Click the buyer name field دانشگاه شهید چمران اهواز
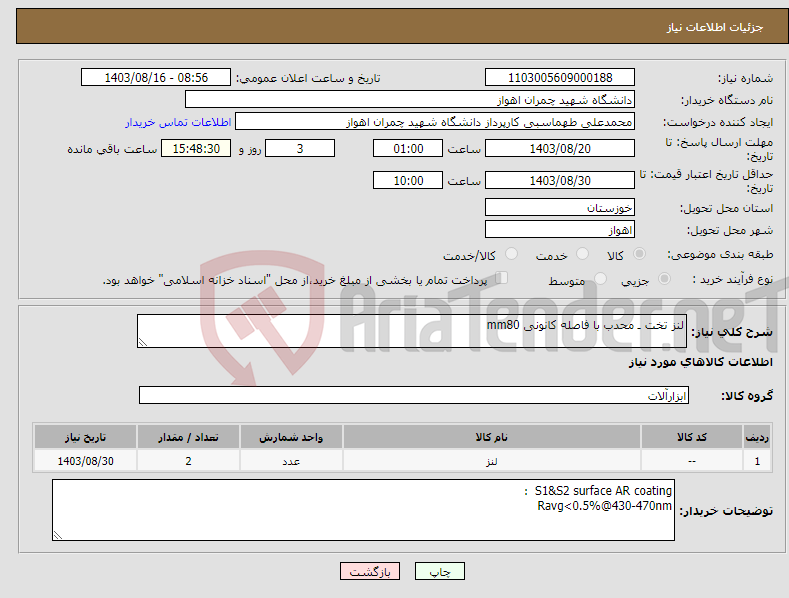 pyautogui.click(x=410, y=99)
